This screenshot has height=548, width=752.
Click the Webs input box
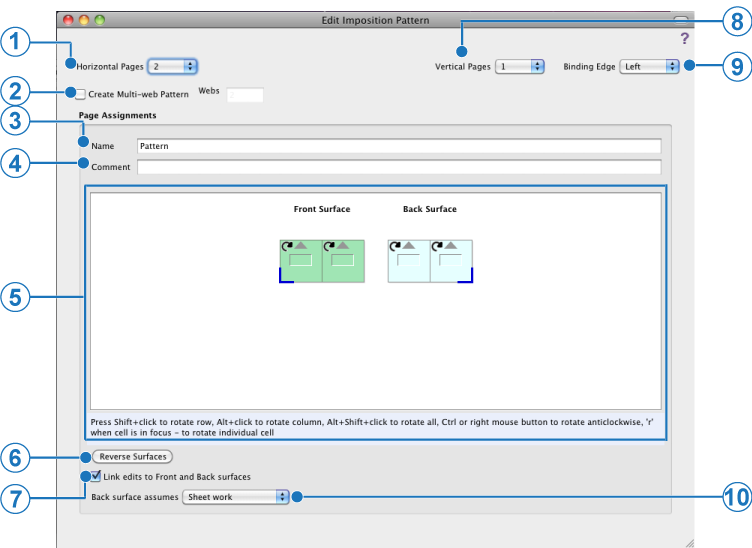(245, 95)
